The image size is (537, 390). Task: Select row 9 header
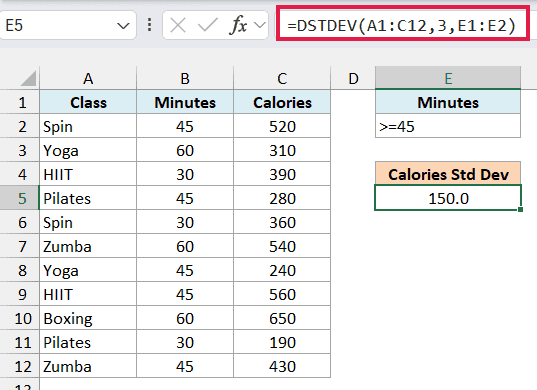[x=20, y=294]
